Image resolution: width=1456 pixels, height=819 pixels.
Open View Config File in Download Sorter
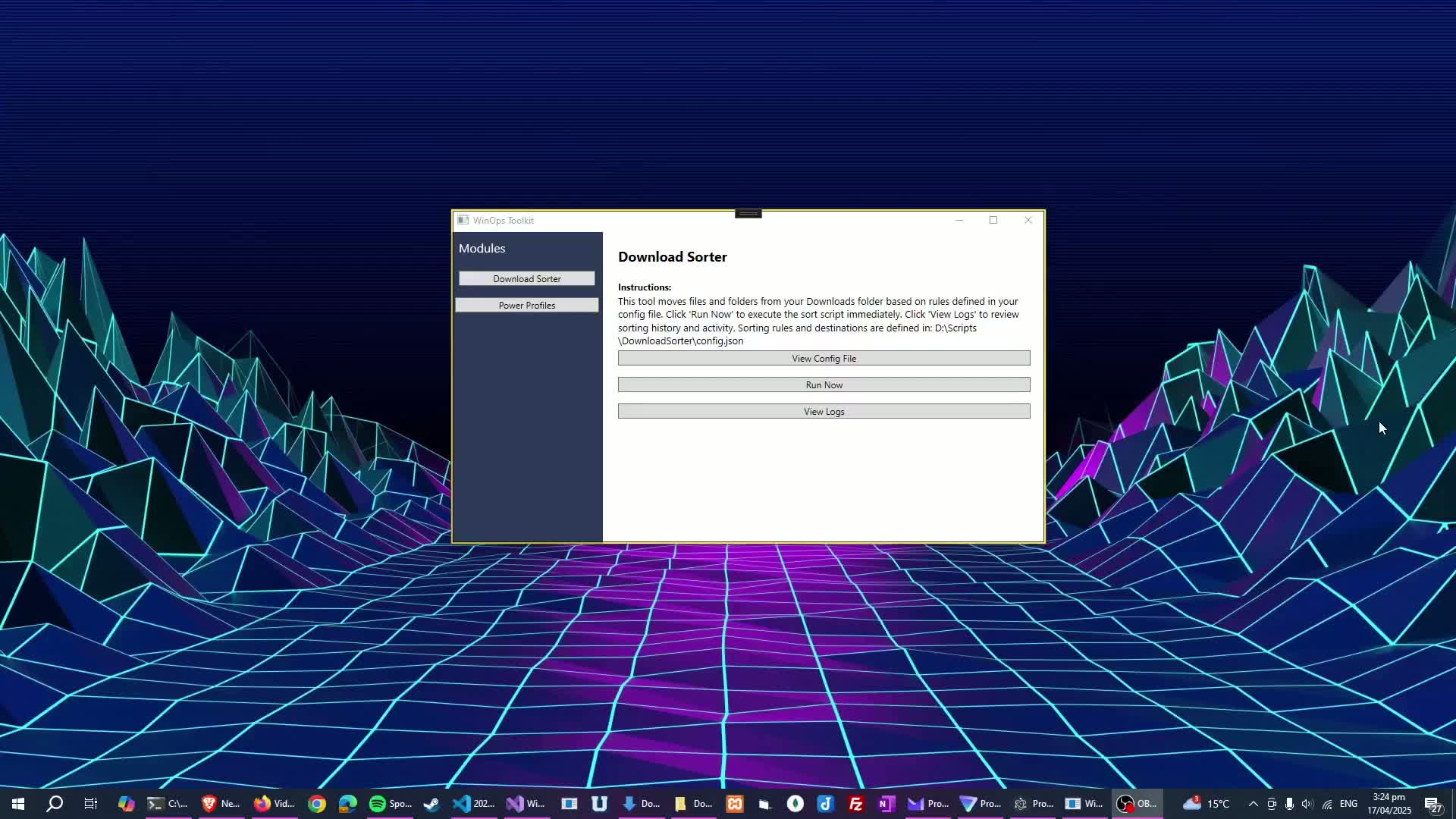click(823, 357)
